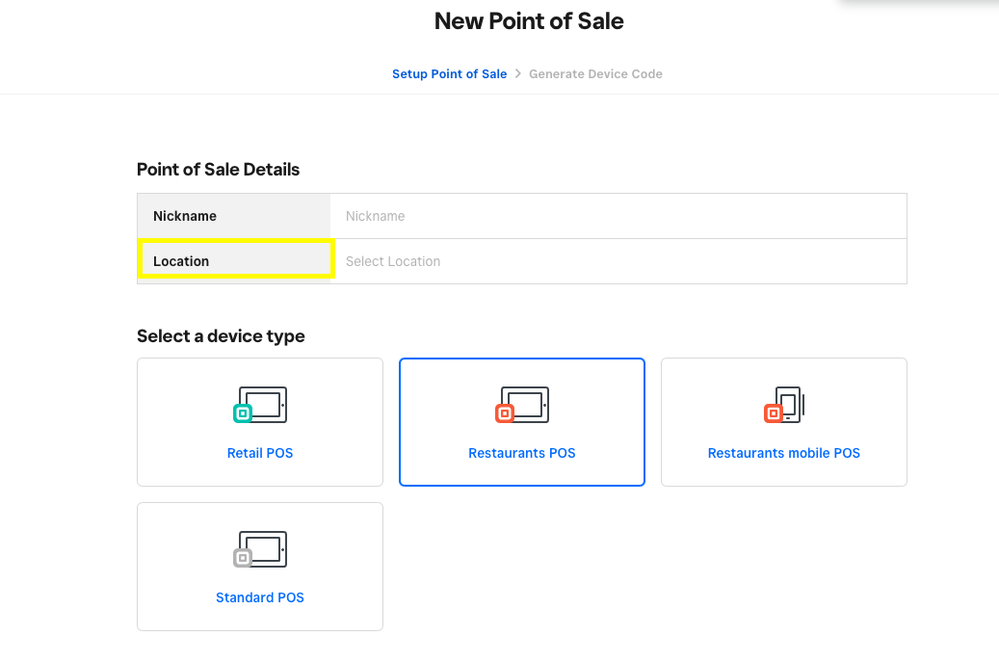This screenshot has width=999, height=666.
Task: Pick the Restaurants mobile POS text label
Action: tap(784, 453)
